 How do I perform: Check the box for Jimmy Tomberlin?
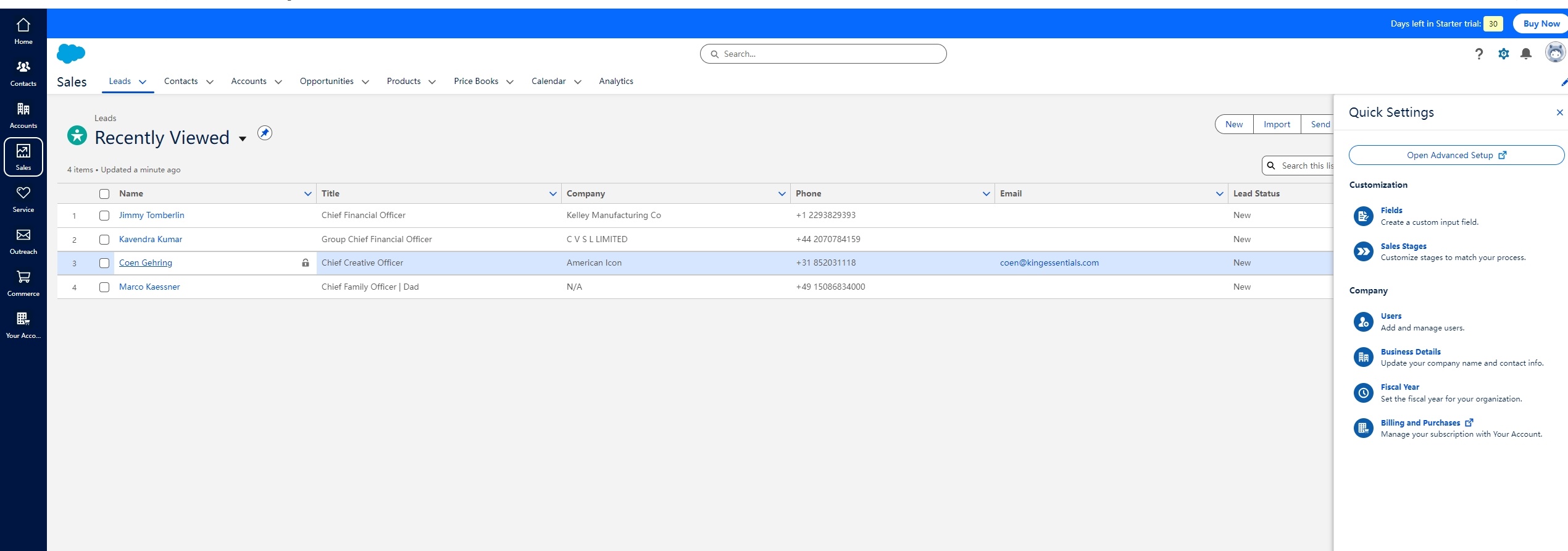(x=104, y=216)
